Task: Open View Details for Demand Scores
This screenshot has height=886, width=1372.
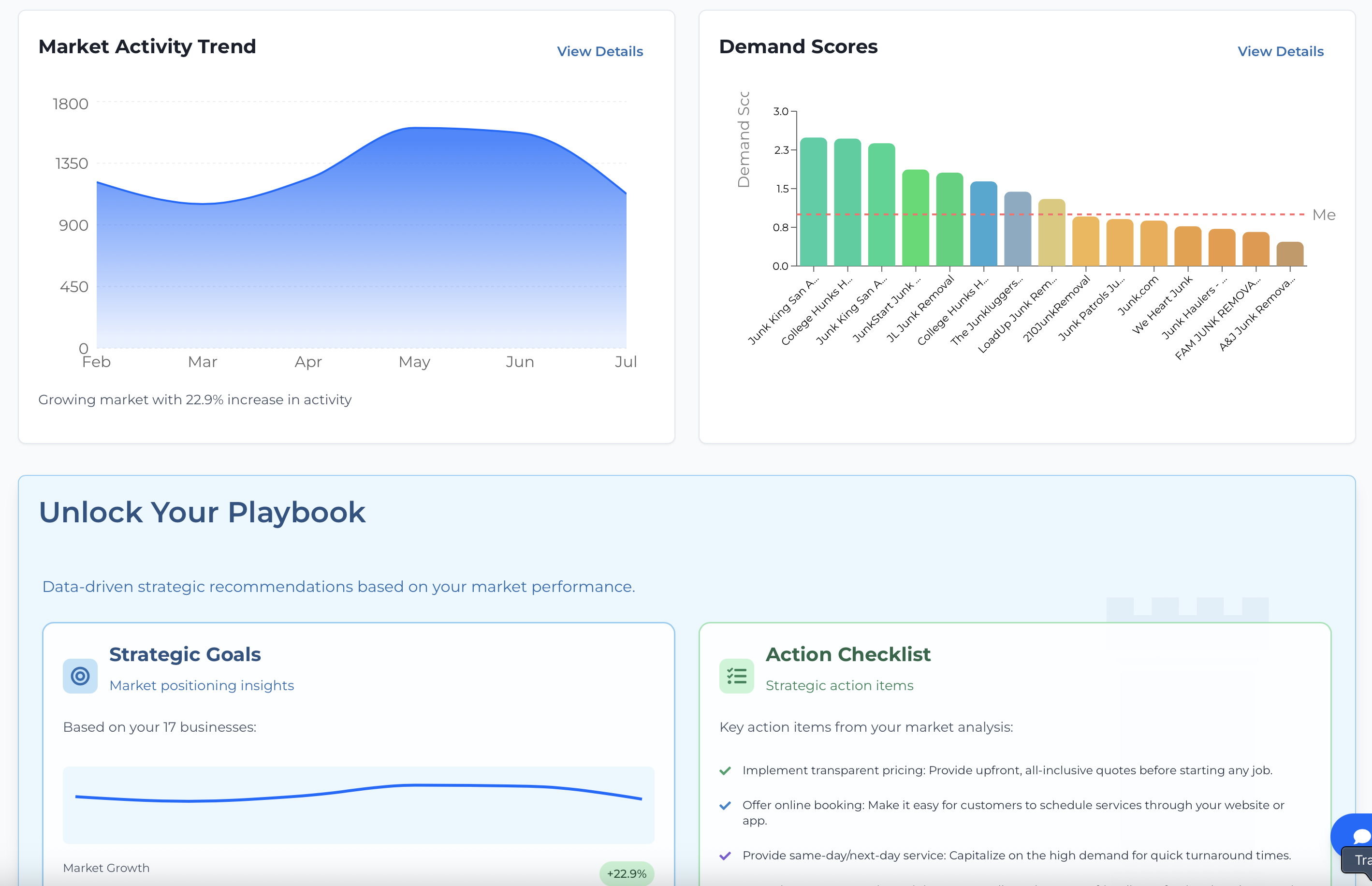Action: coord(1280,51)
